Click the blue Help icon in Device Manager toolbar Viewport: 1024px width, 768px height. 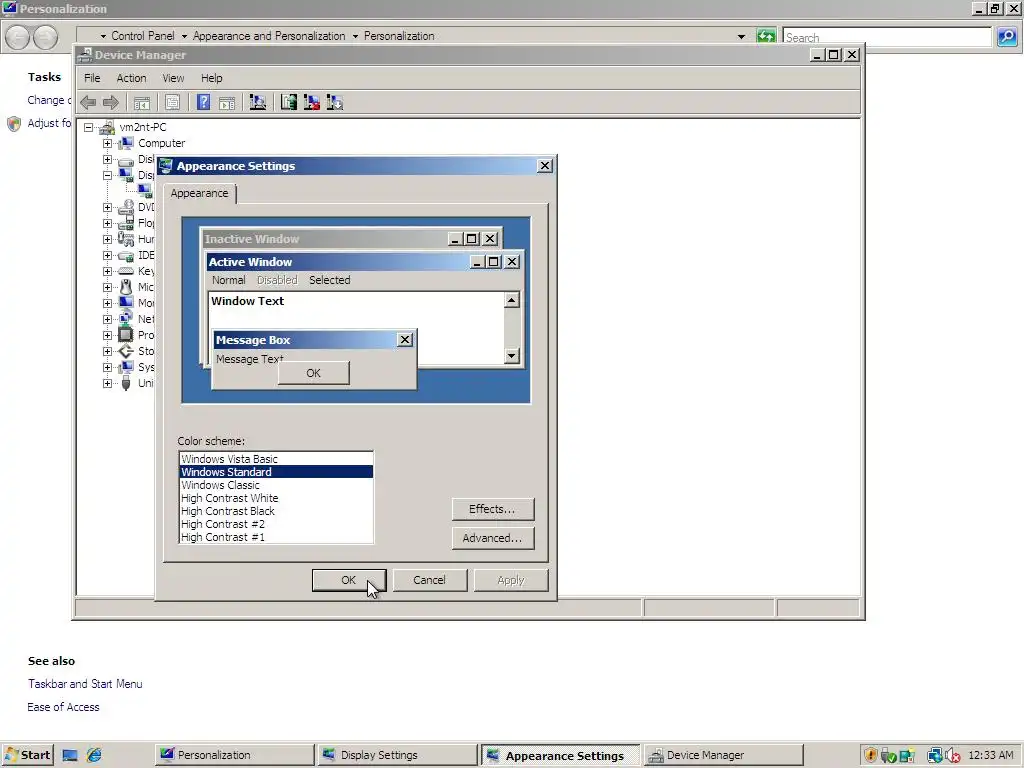[204, 102]
